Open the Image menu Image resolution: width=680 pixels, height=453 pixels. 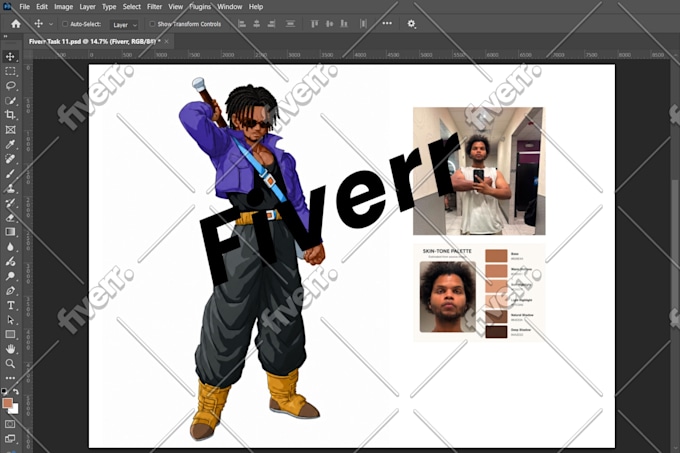tap(63, 7)
